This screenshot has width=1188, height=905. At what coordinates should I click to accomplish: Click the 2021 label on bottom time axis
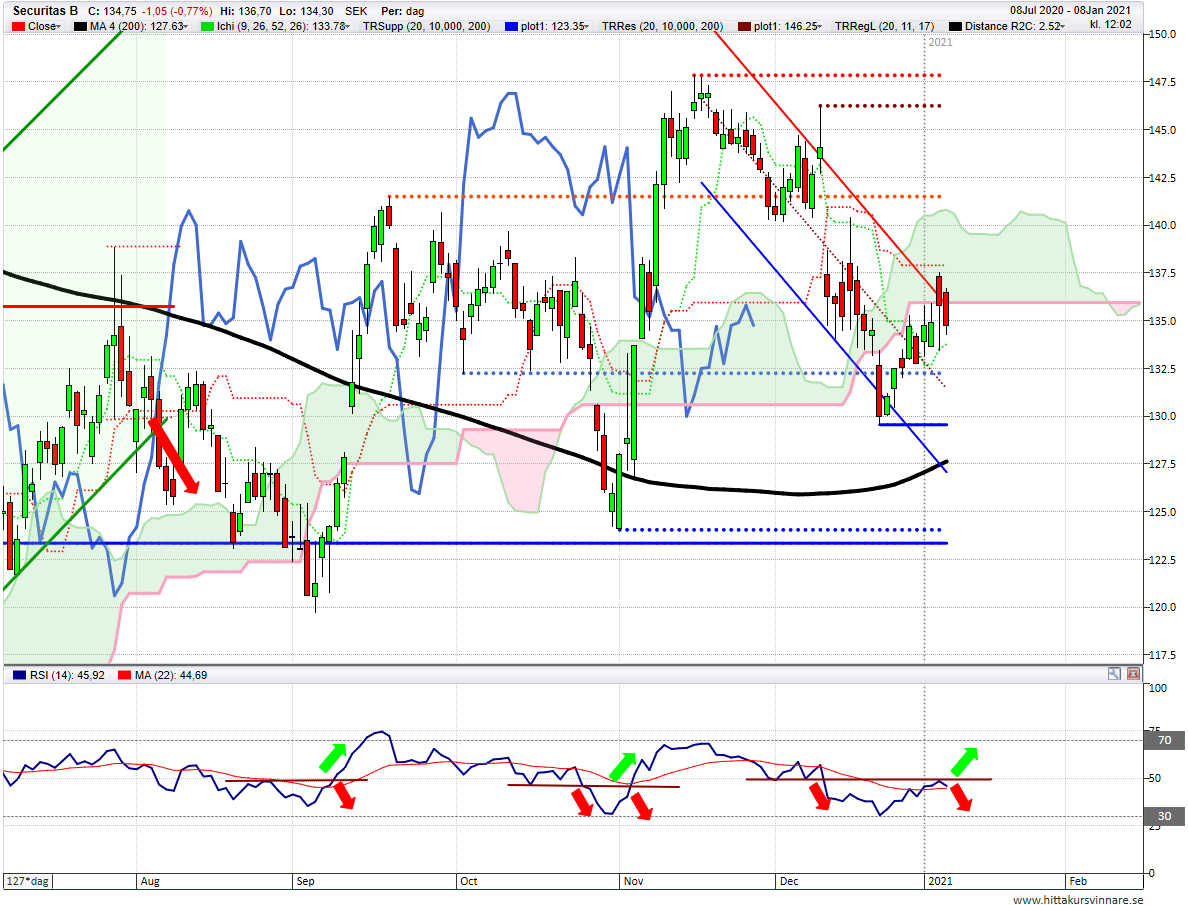(x=940, y=882)
